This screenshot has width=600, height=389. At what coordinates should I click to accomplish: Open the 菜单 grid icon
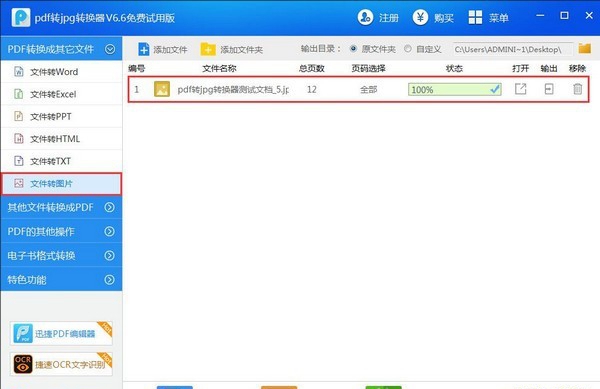(x=475, y=17)
